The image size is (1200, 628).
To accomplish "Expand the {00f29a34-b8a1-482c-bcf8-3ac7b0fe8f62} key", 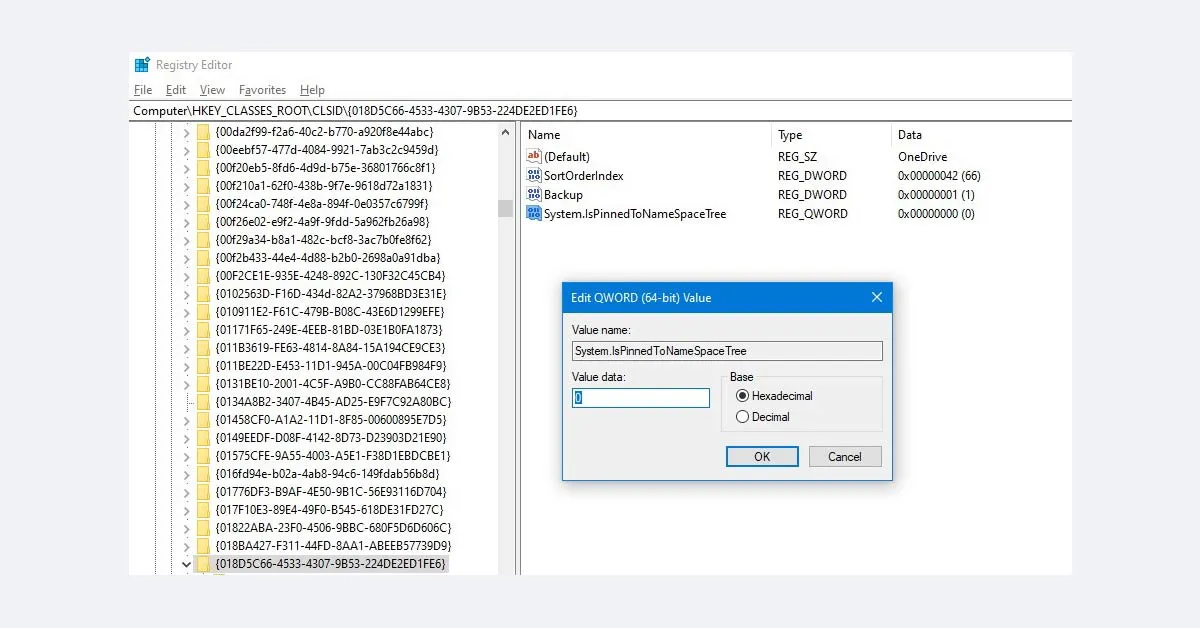I will click(x=186, y=240).
